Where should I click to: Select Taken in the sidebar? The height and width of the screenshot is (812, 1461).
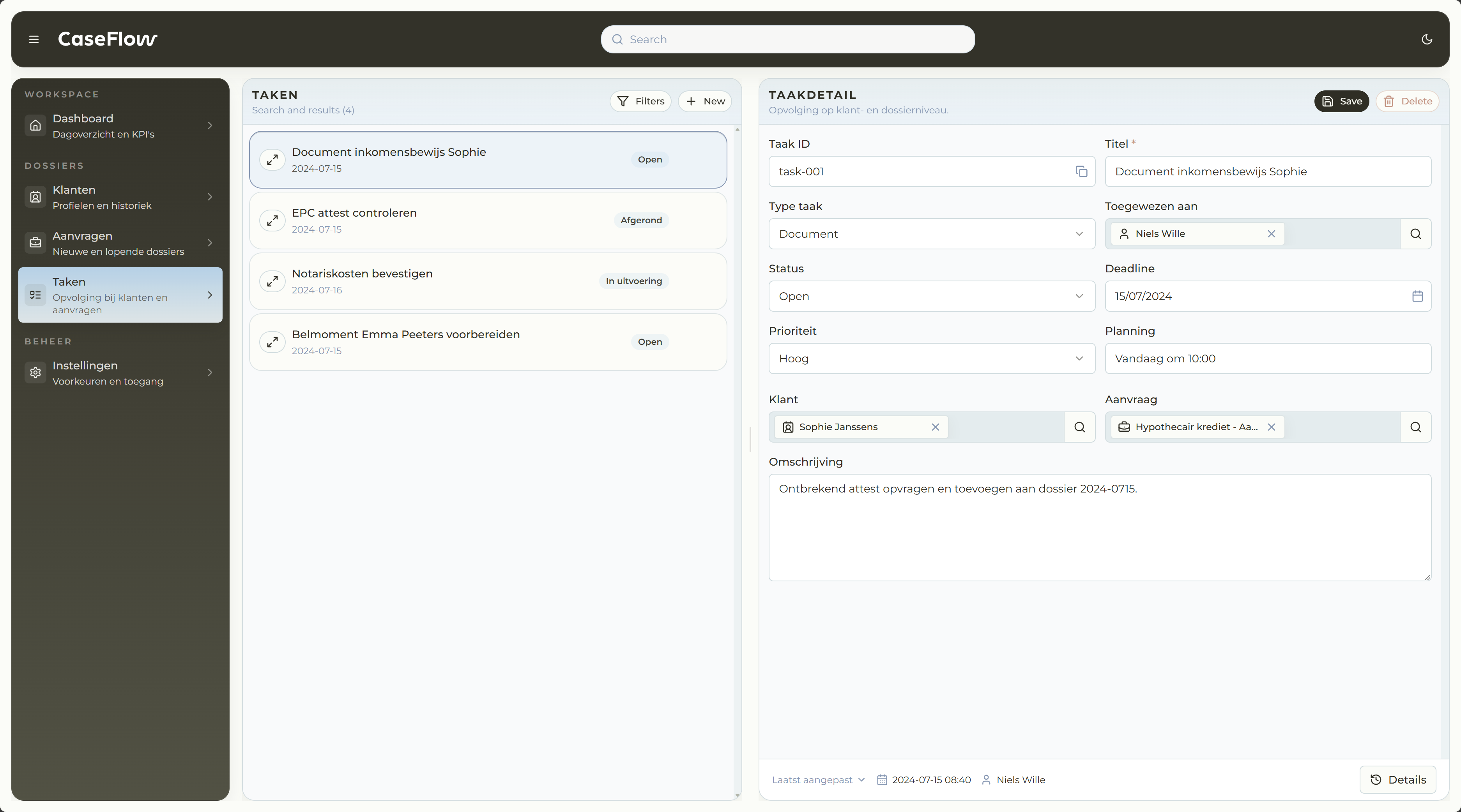click(120, 295)
